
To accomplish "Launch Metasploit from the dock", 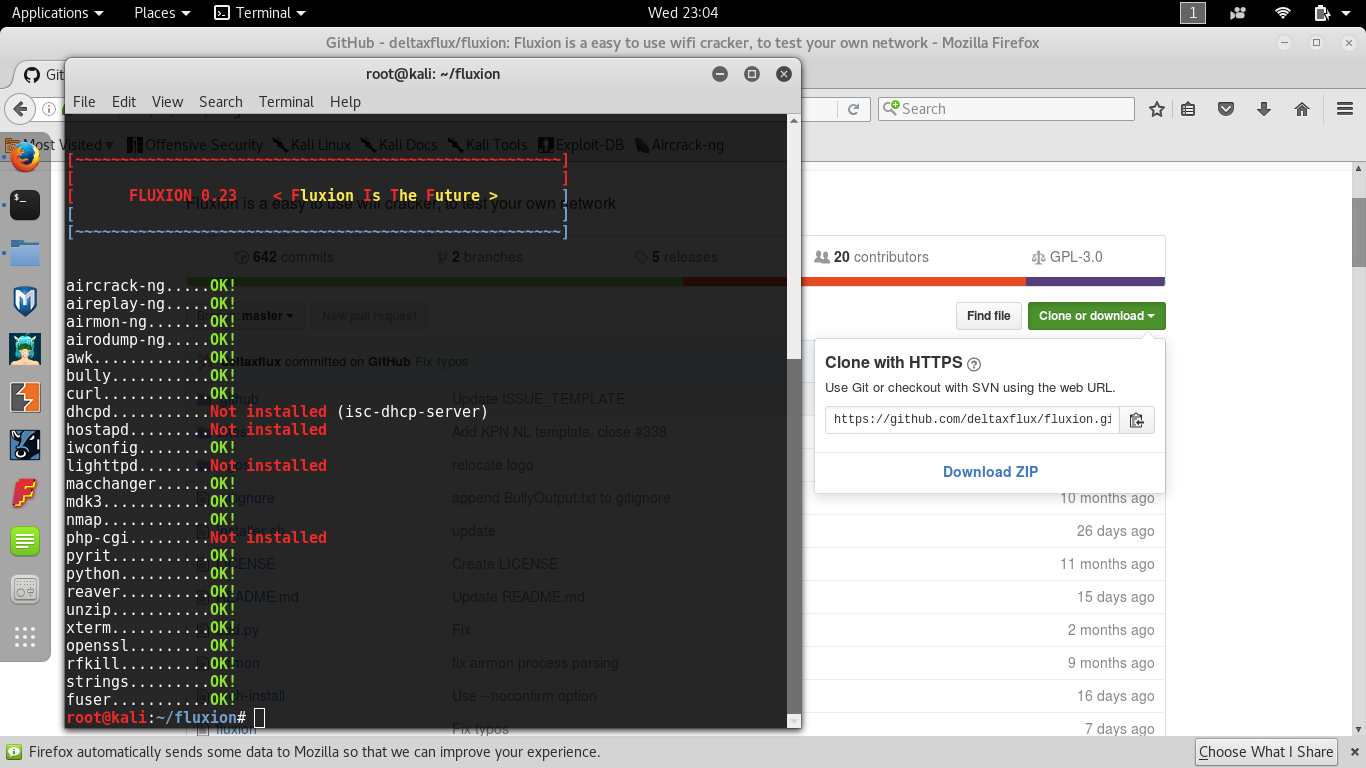I will 25,301.
